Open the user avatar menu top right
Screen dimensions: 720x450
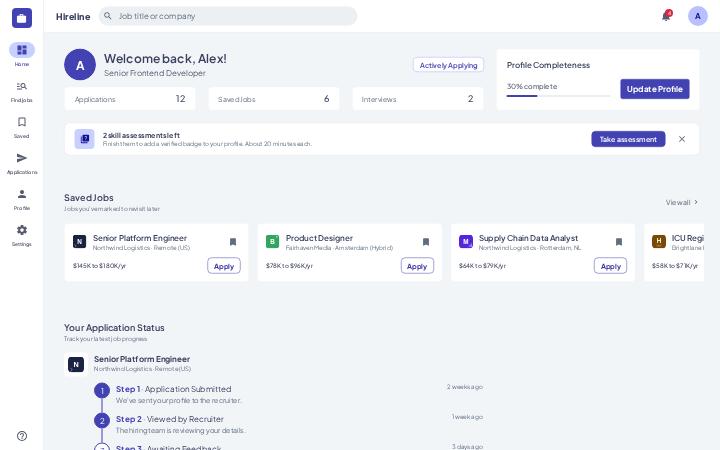point(698,16)
